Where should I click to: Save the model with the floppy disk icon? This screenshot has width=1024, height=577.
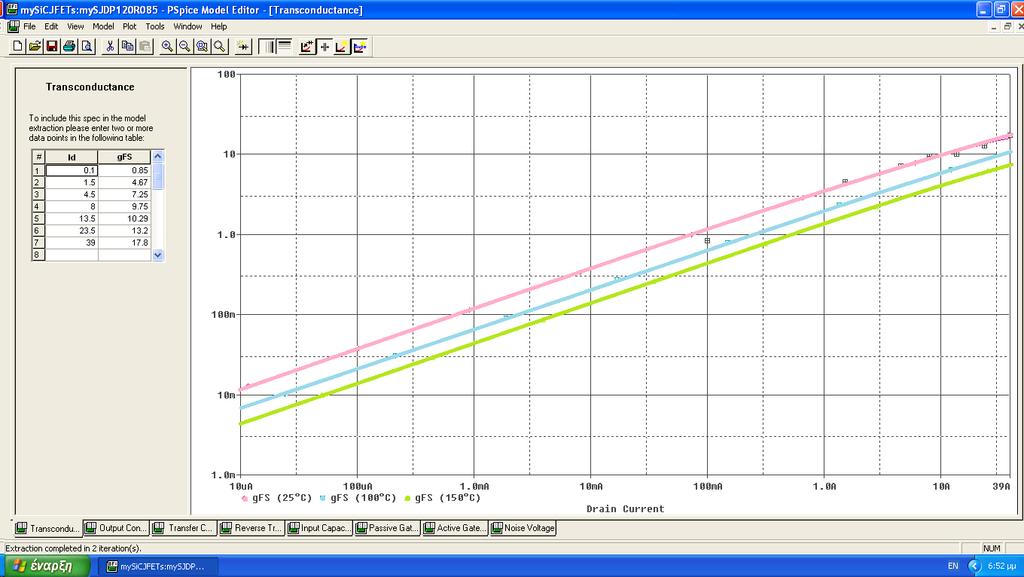coord(52,46)
